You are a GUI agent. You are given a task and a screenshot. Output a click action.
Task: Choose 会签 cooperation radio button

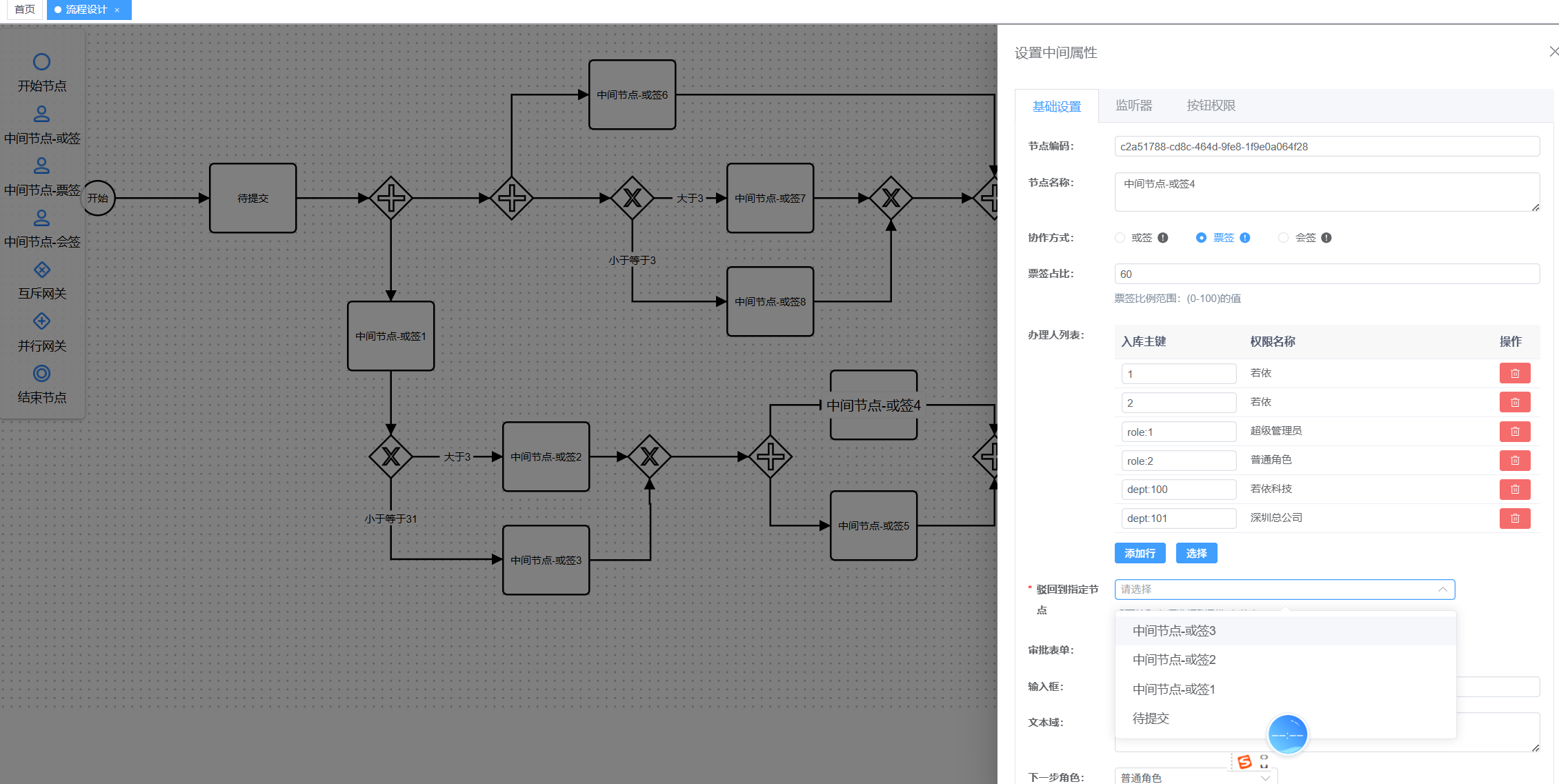click(x=1283, y=238)
